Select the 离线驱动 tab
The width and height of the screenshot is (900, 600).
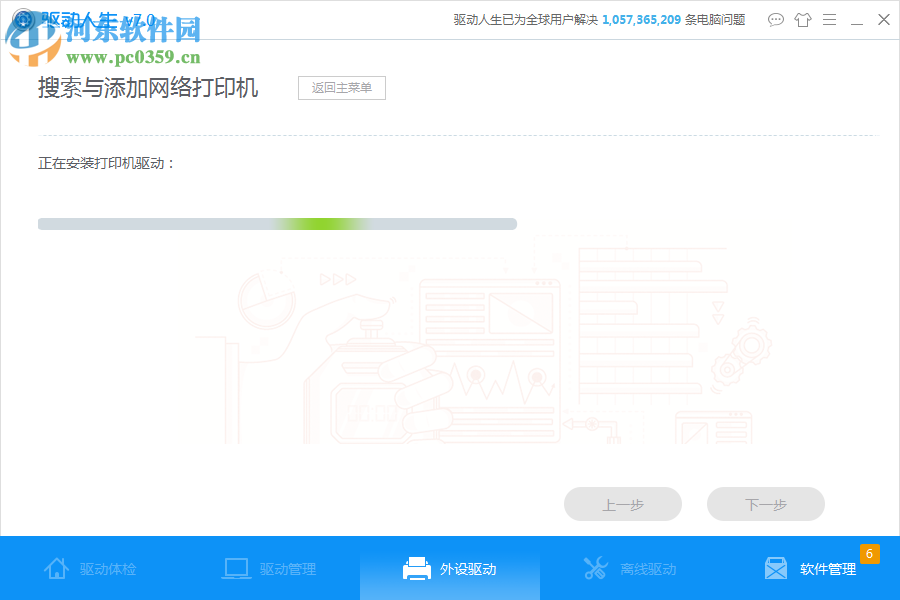pyautogui.click(x=630, y=568)
